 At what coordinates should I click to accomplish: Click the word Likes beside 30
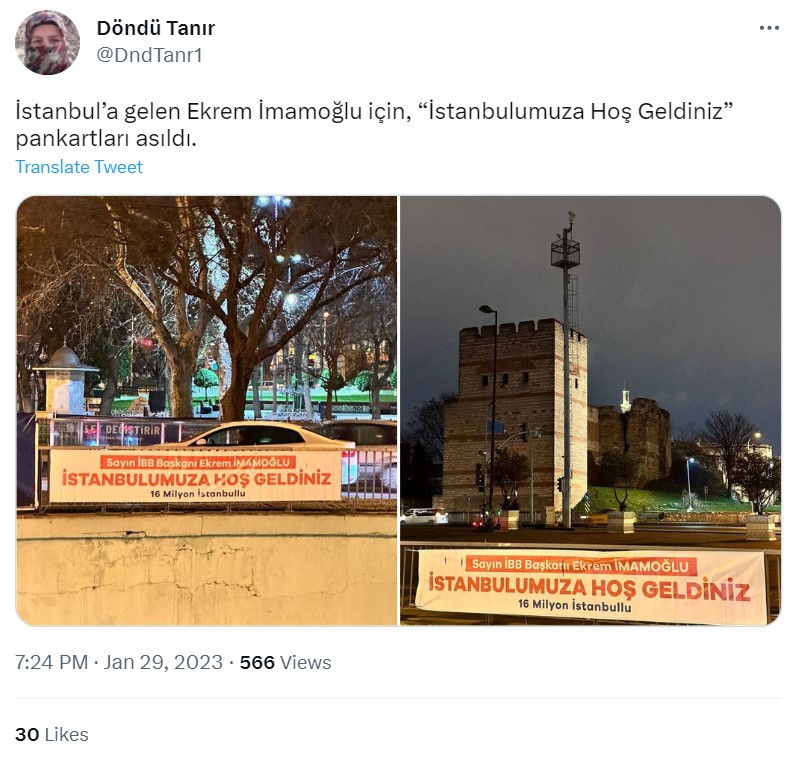(x=66, y=734)
